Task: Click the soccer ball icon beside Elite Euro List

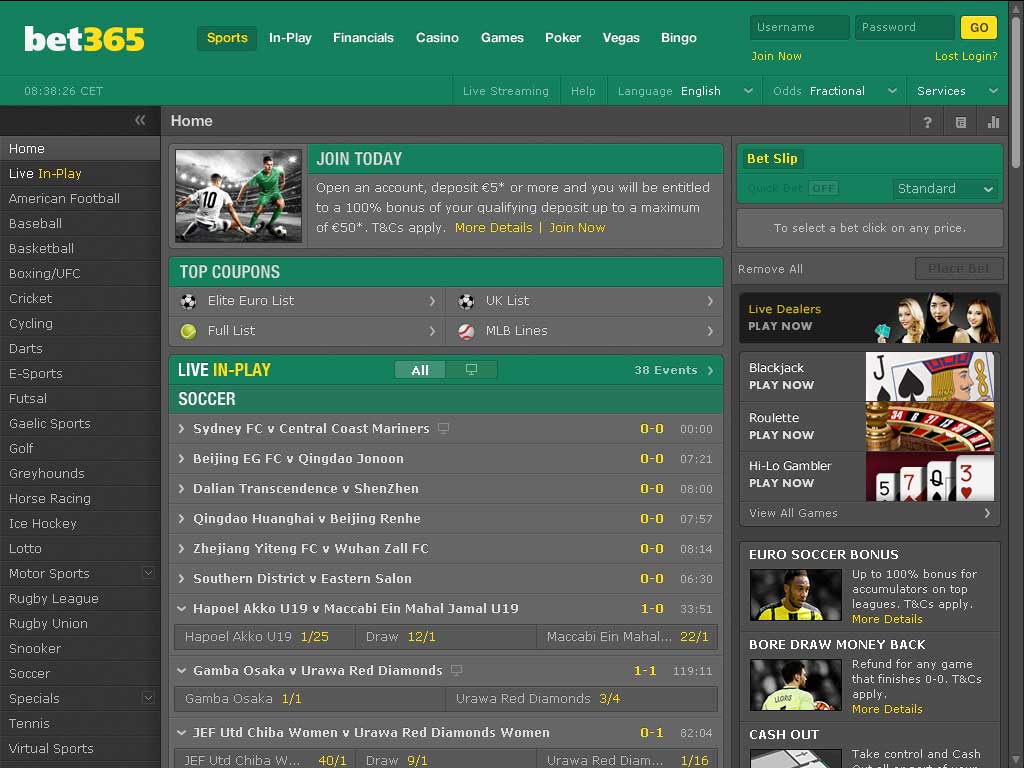Action: [x=188, y=301]
